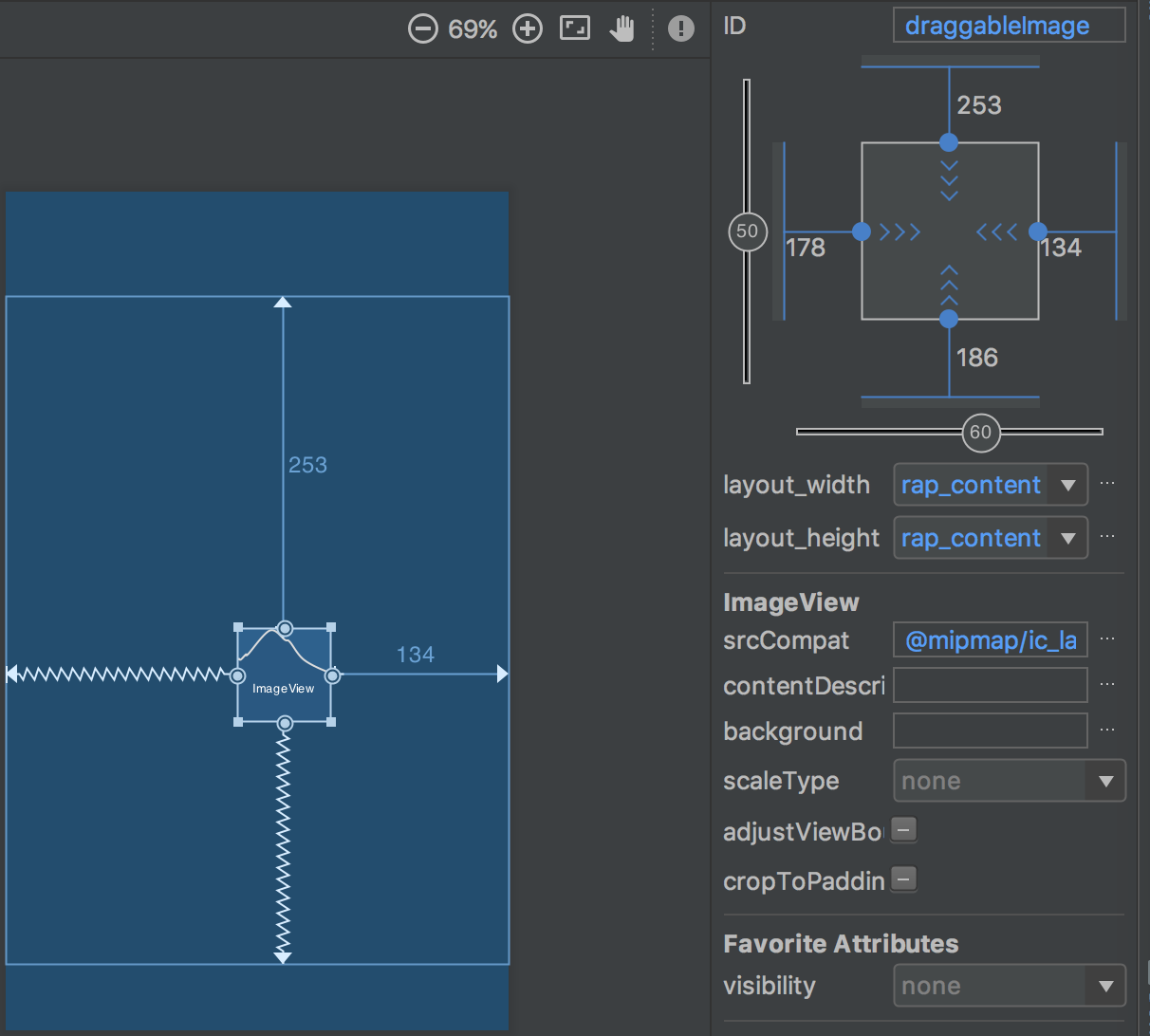The image size is (1150, 1036).
Task: Open the scaleType dropdown
Action: coord(1105,780)
